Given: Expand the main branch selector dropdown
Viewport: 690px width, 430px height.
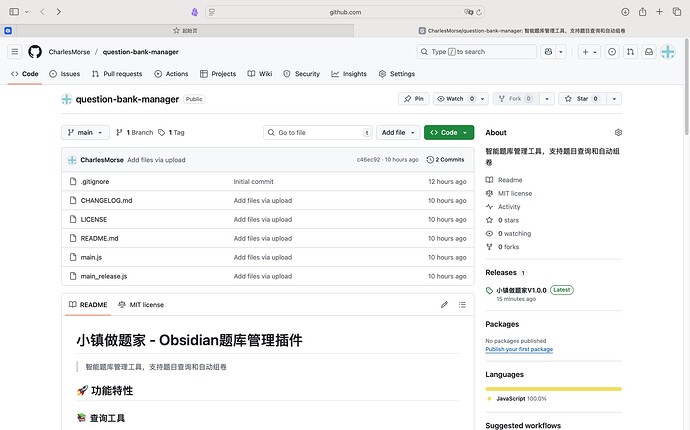Looking at the screenshot, I should [x=85, y=132].
